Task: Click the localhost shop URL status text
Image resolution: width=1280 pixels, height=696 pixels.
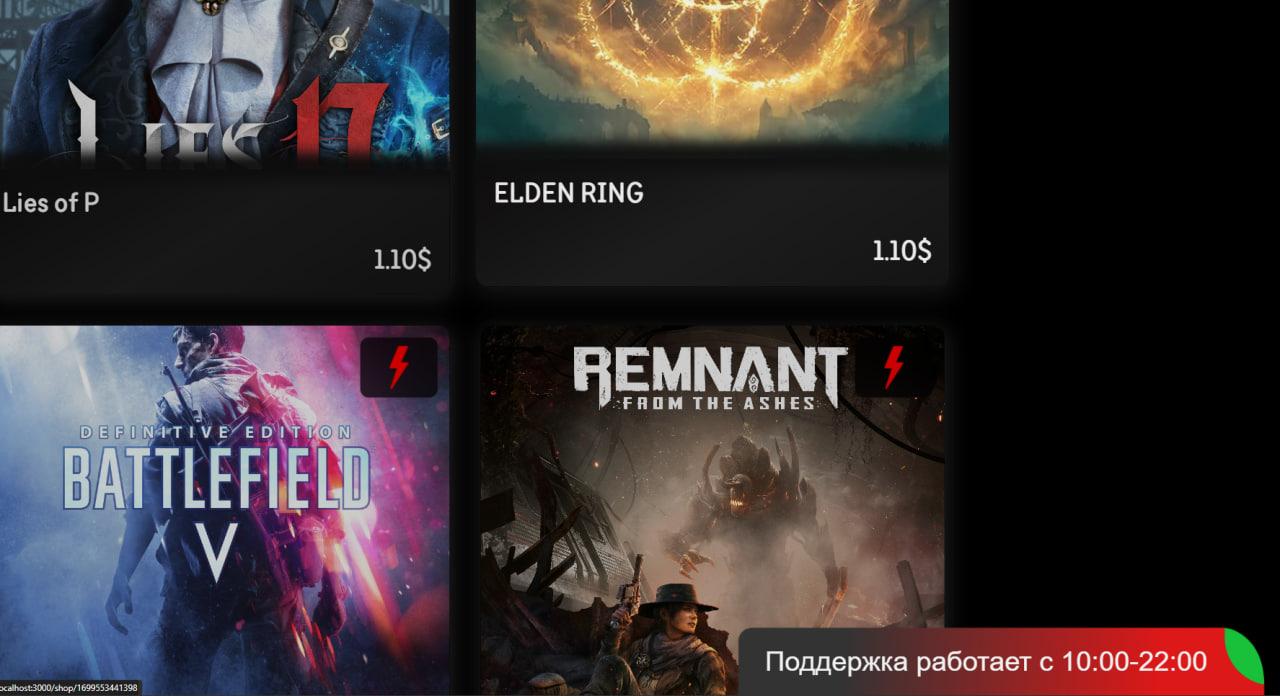Action: (x=69, y=688)
